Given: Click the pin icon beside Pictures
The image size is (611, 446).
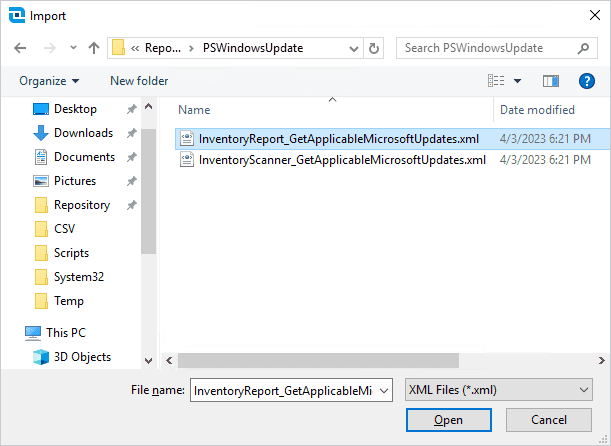Looking at the screenshot, I should coord(132,181).
